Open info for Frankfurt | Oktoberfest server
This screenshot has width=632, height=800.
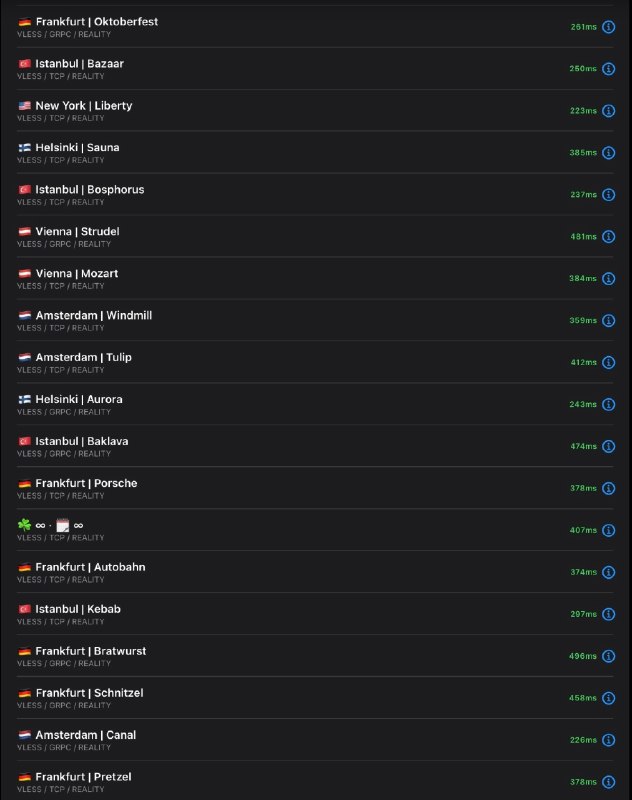[x=608, y=27]
